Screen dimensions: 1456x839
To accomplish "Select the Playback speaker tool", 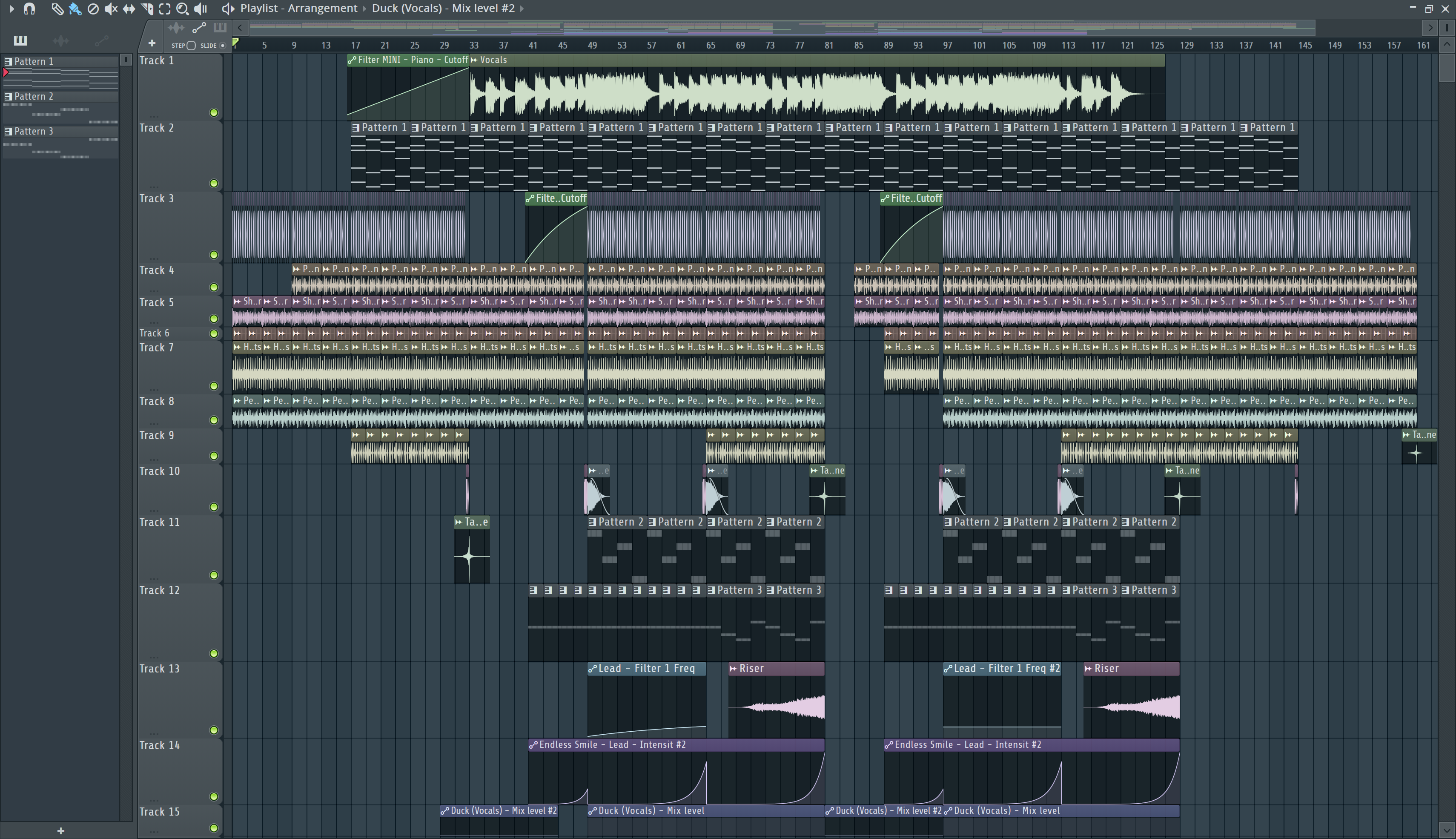I will [201, 9].
